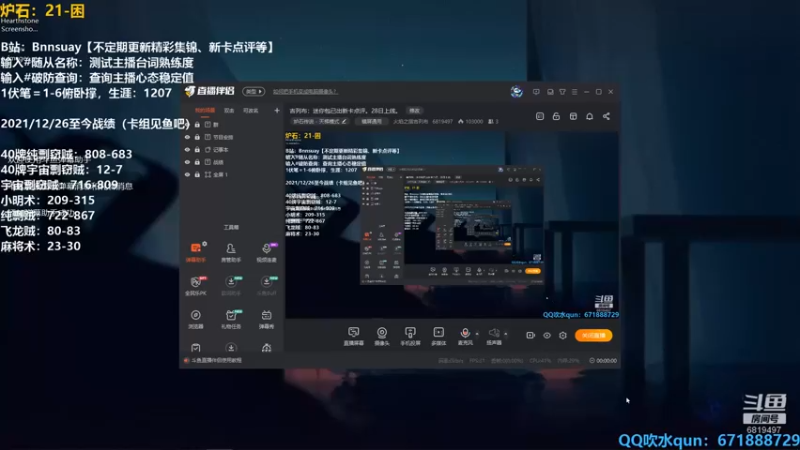800x450 pixels.
Task: Open the 房管助手 room manager tool
Action: coord(231,252)
